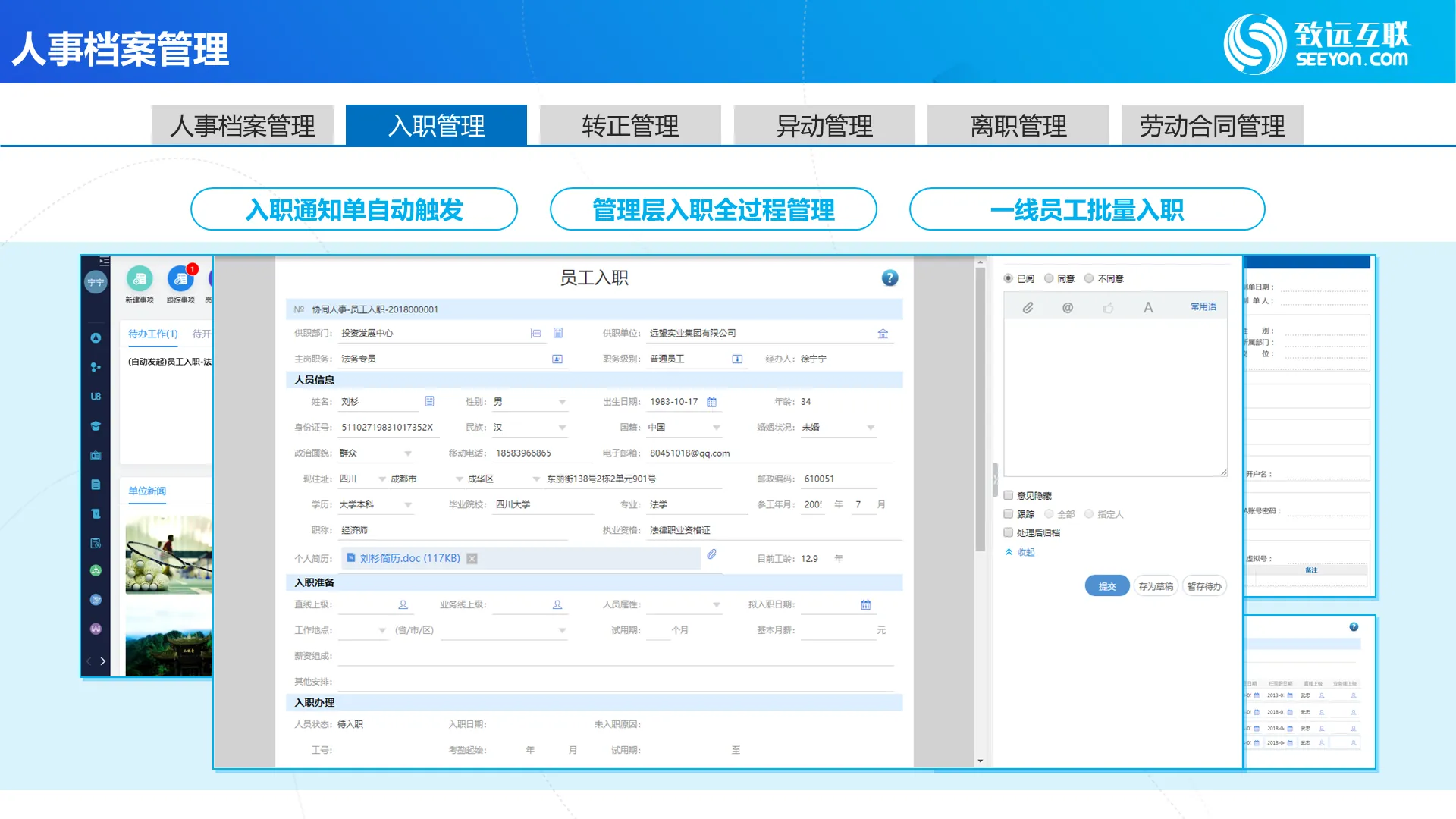The height and width of the screenshot is (819, 1456).
Task: Click the 提交 submit button
Action: point(1107,586)
